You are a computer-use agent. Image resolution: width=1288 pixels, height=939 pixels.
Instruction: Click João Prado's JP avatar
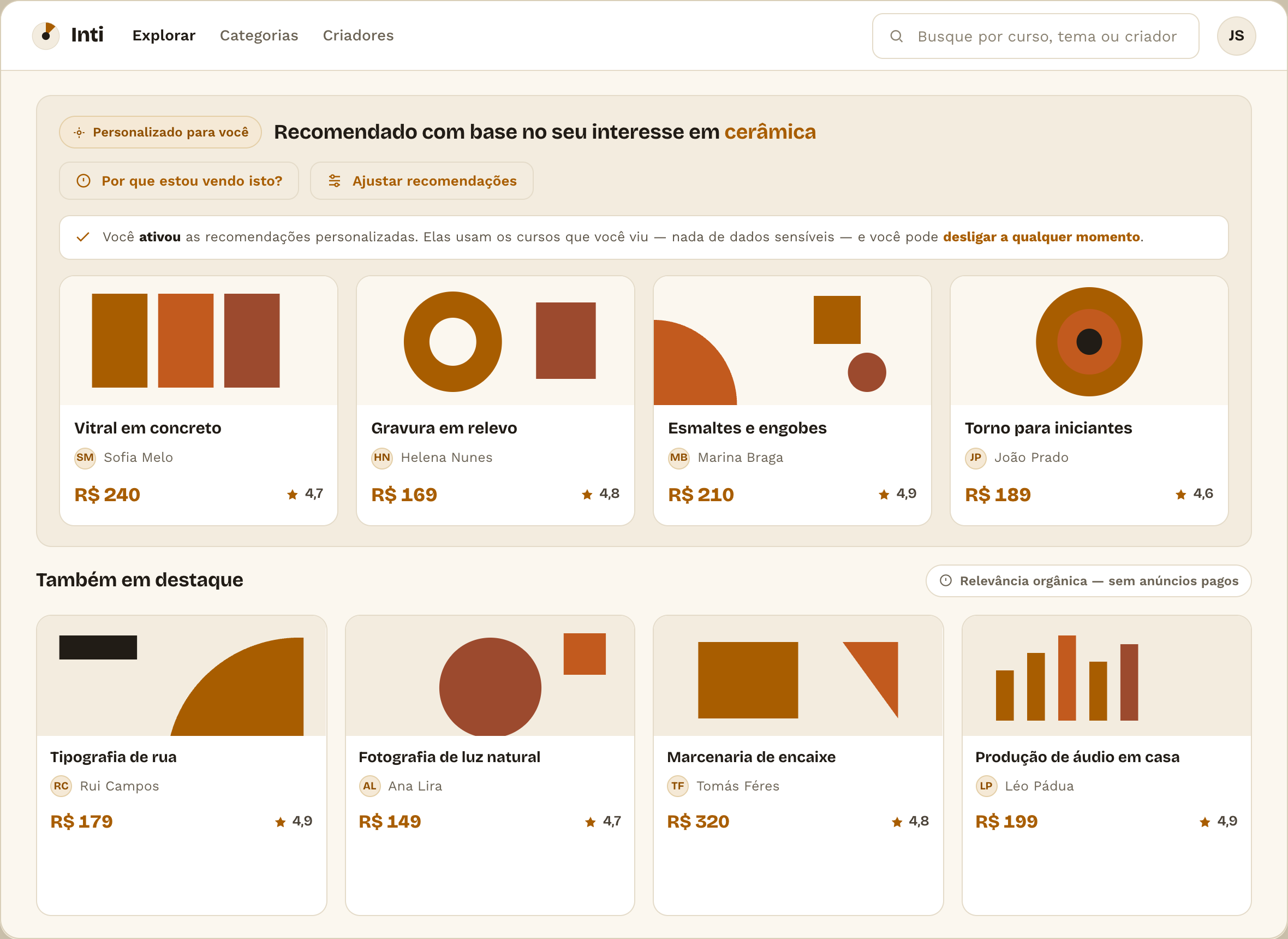click(x=975, y=458)
